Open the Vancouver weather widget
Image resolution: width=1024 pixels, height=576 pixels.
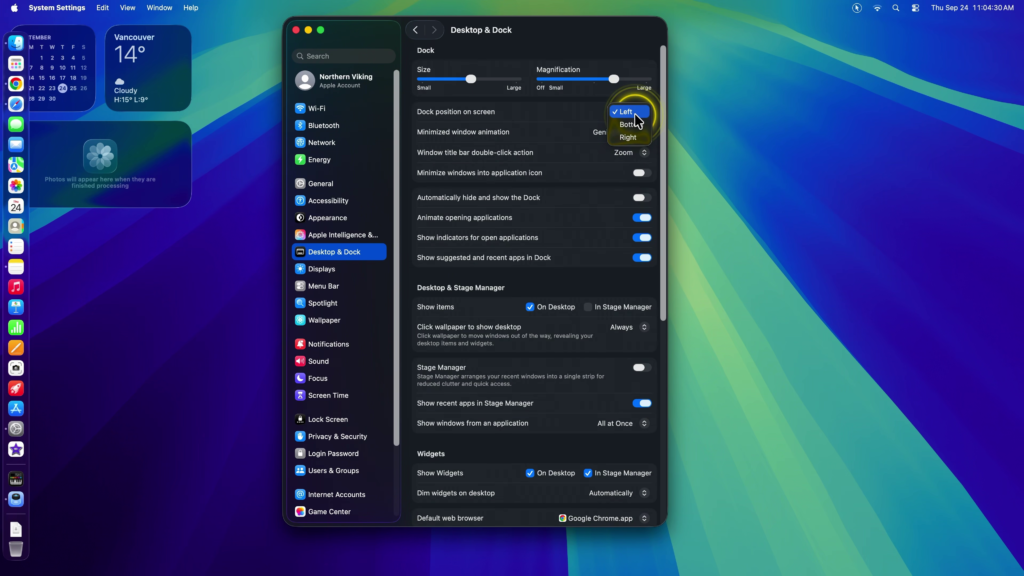(x=148, y=68)
